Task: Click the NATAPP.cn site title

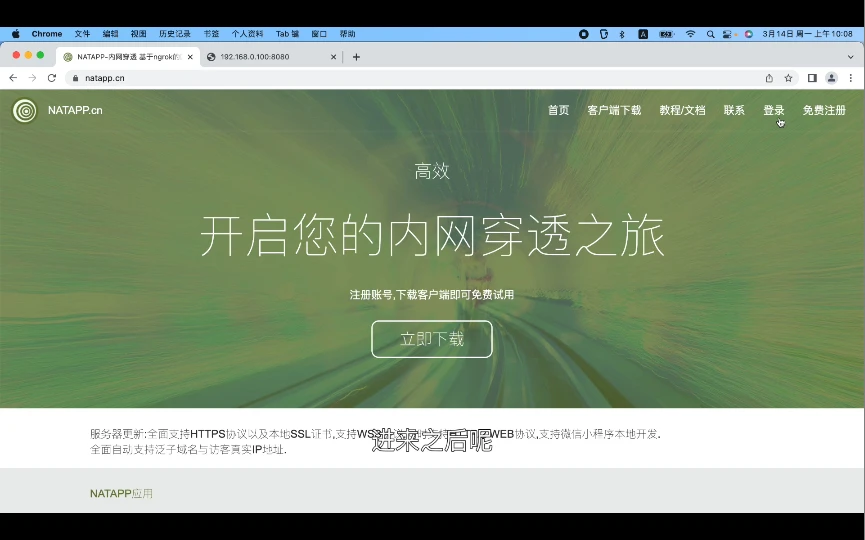Action: click(x=75, y=110)
